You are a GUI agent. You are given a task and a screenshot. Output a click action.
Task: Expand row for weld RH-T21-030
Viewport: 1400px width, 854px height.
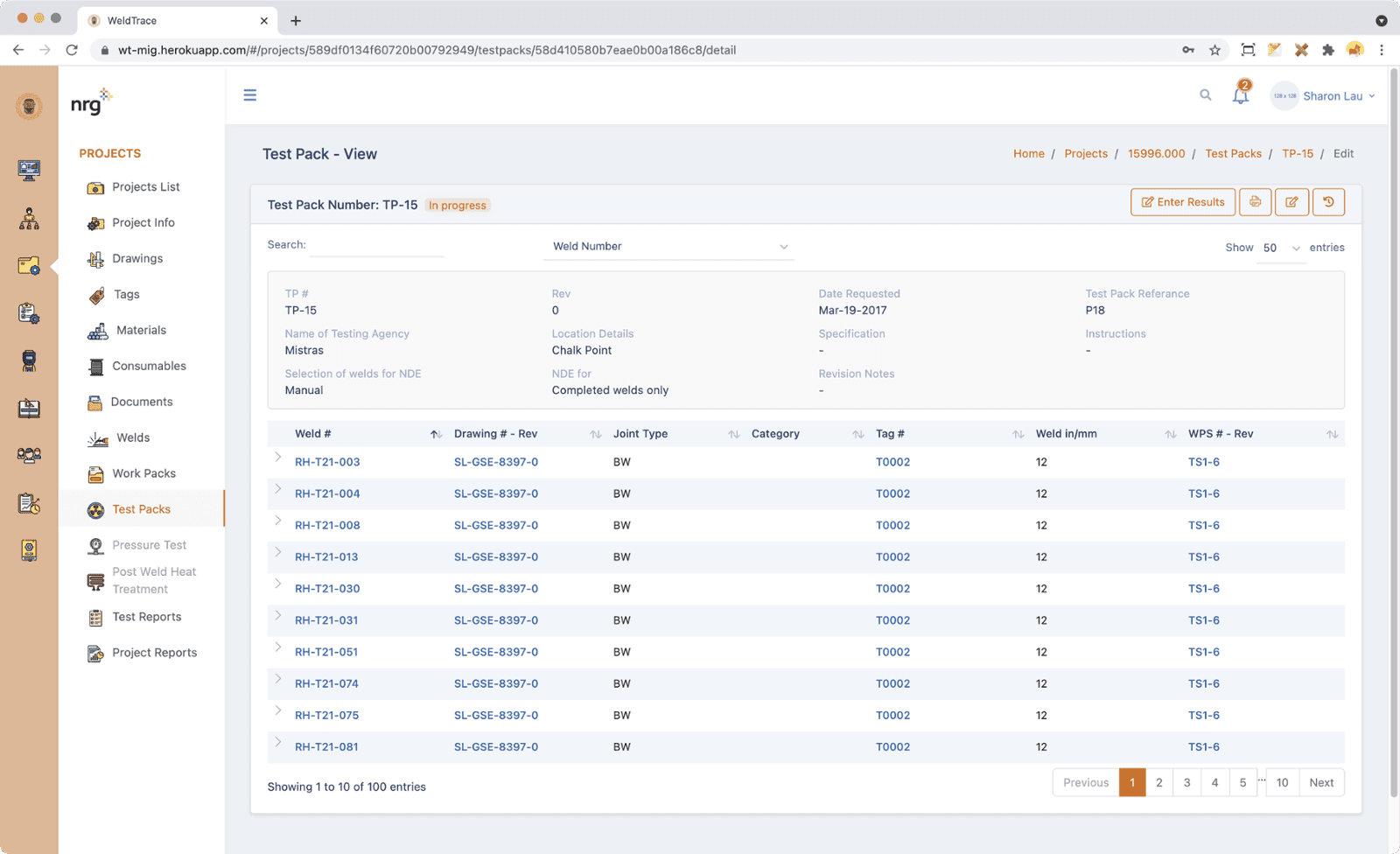click(x=278, y=584)
